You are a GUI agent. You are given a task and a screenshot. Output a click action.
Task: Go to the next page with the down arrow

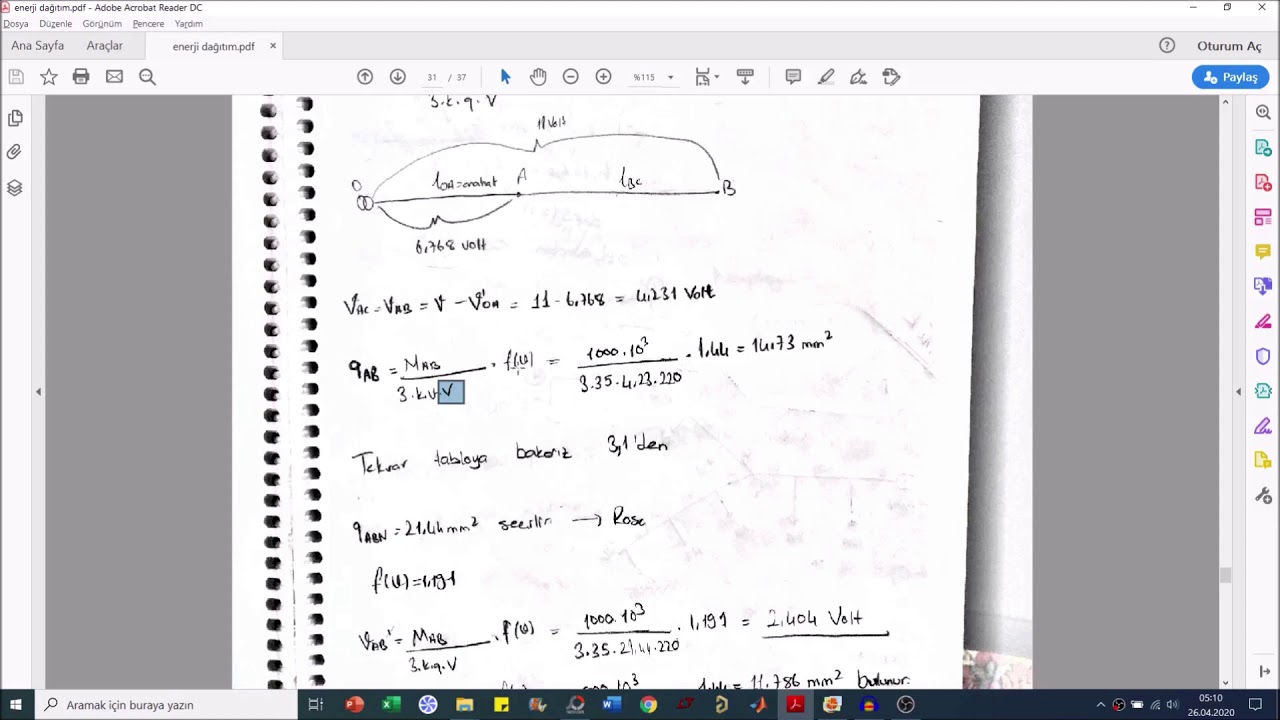pos(397,77)
